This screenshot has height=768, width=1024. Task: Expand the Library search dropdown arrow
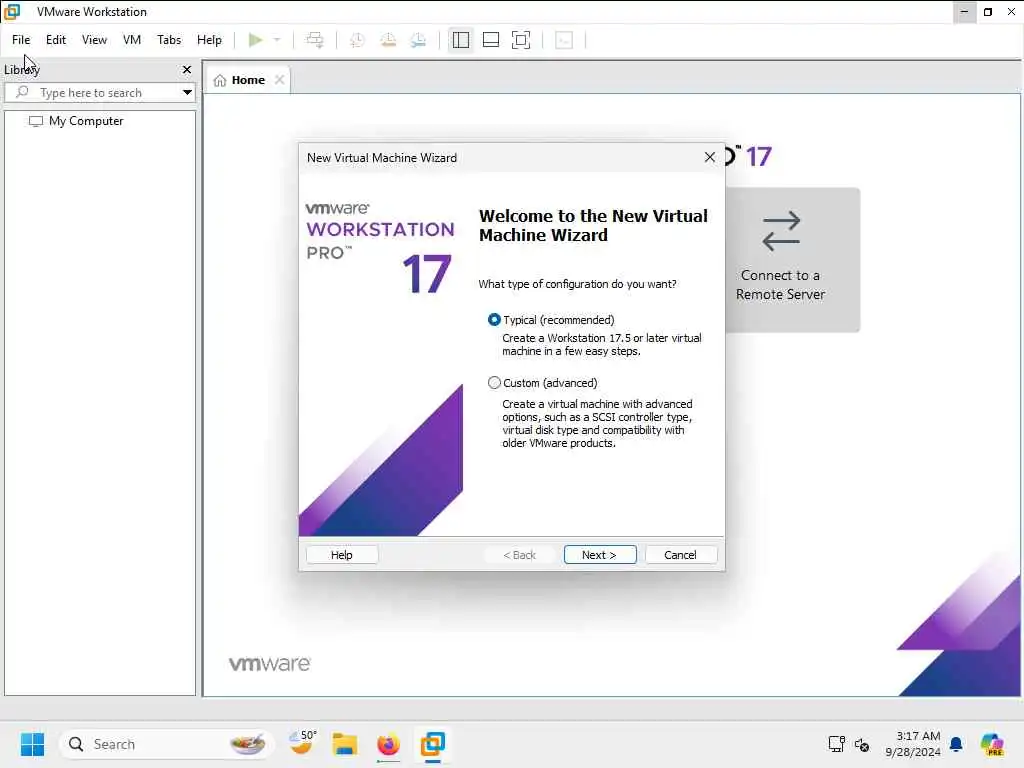click(187, 93)
